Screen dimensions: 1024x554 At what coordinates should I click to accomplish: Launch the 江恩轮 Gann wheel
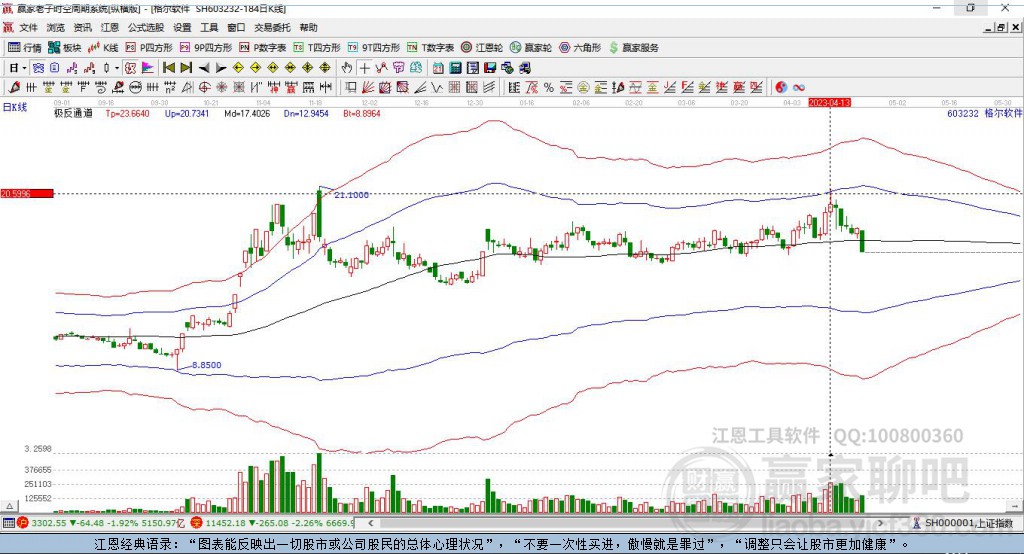click(482, 48)
